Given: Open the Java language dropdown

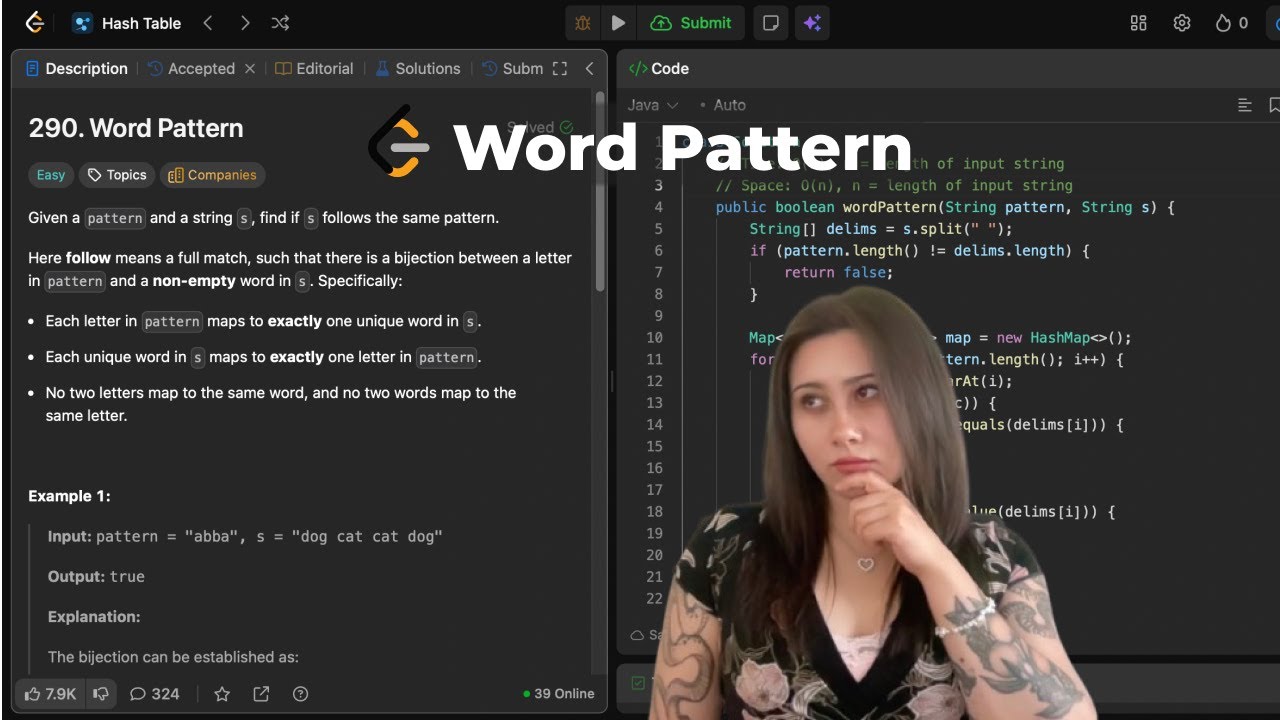Looking at the screenshot, I should point(653,105).
